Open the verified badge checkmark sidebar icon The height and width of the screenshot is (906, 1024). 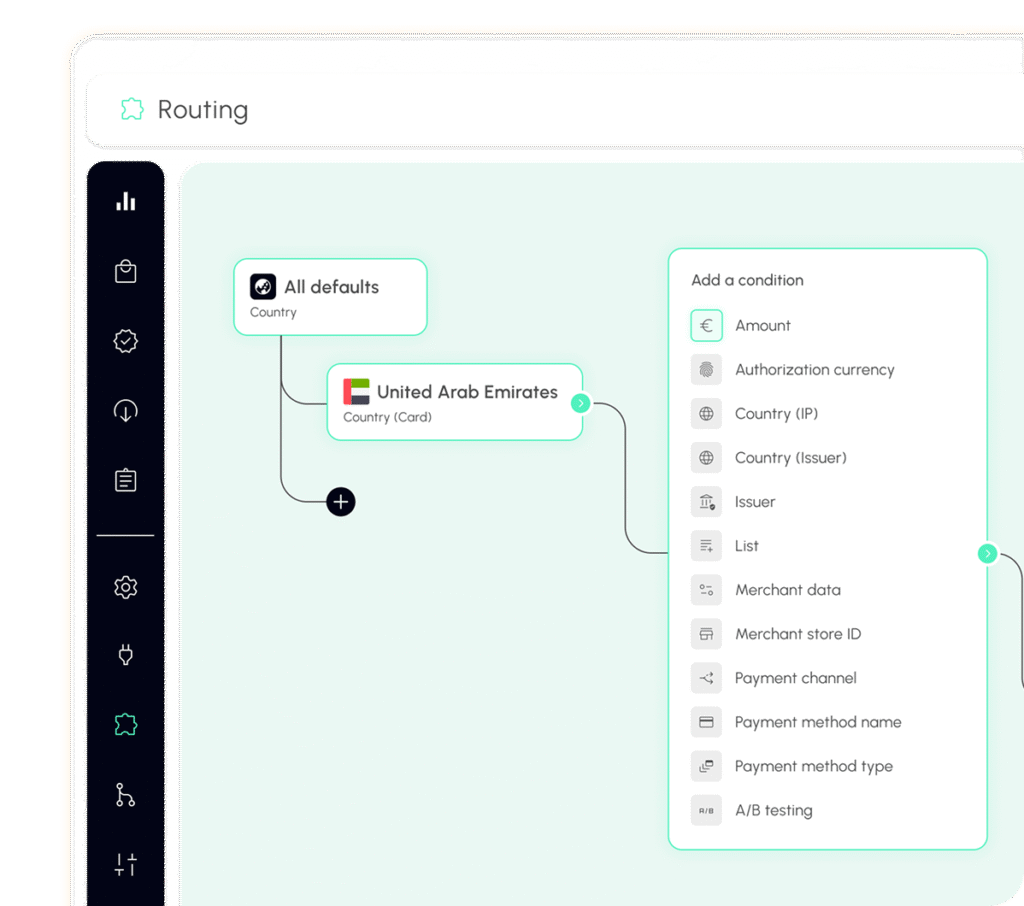point(125,341)
